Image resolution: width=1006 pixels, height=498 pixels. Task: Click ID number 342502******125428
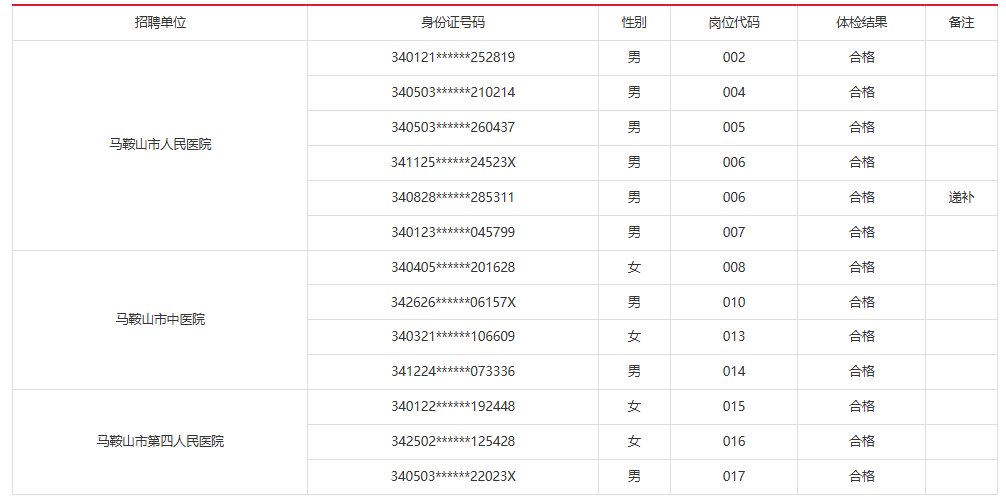(x=453, y=441)
